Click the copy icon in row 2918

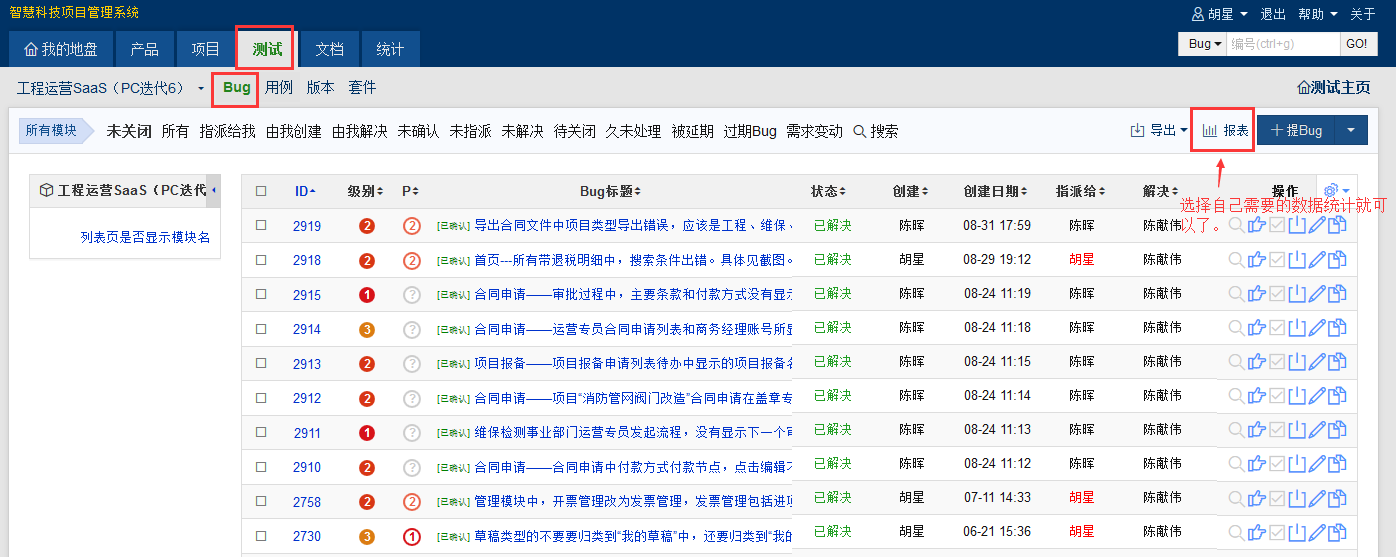1337,260
